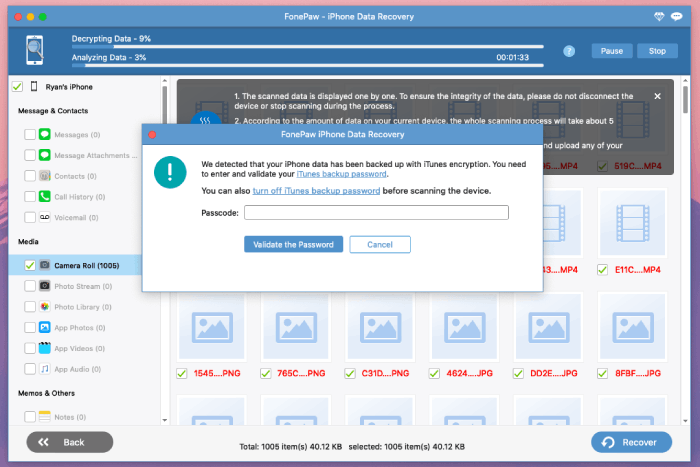
Task: Select the Photo Library flower icon
Action: pos(45,307)
